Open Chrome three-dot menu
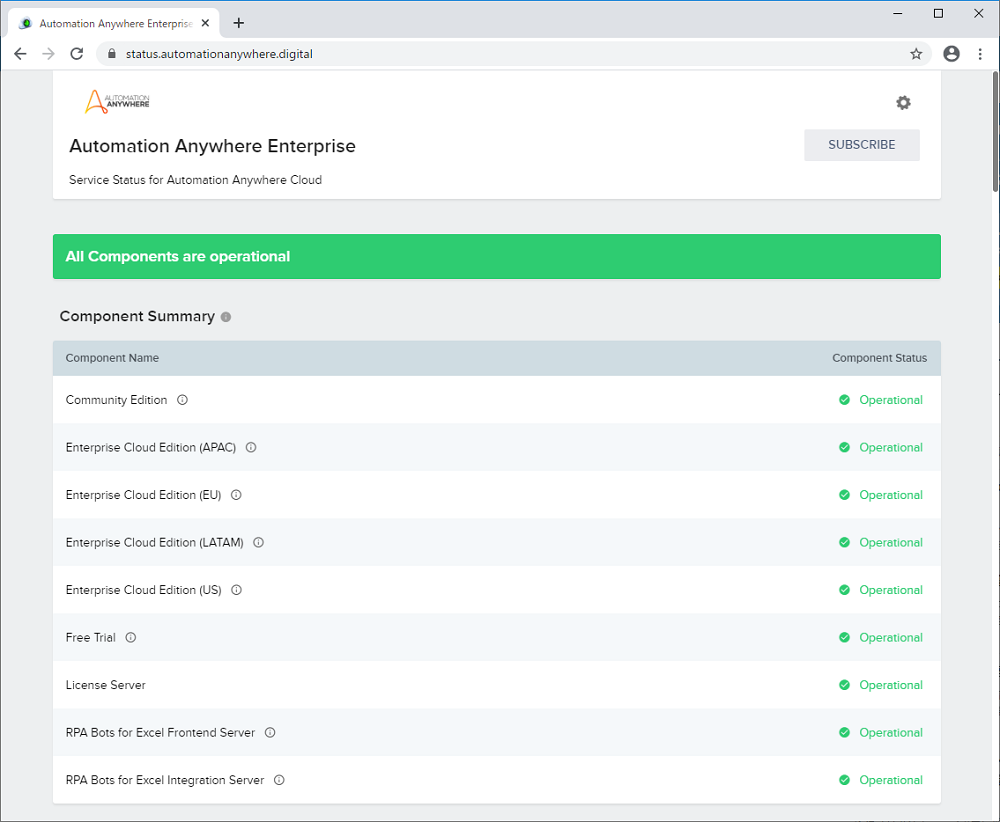This screenshot has width=1000, height=822. 980,54
